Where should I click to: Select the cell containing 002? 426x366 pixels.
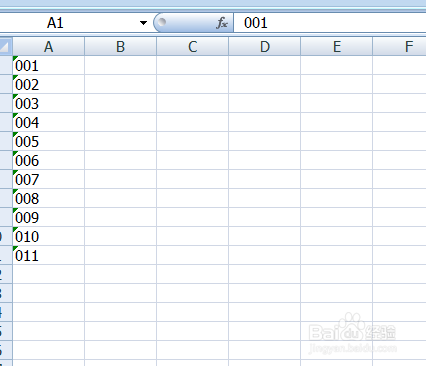48,84
